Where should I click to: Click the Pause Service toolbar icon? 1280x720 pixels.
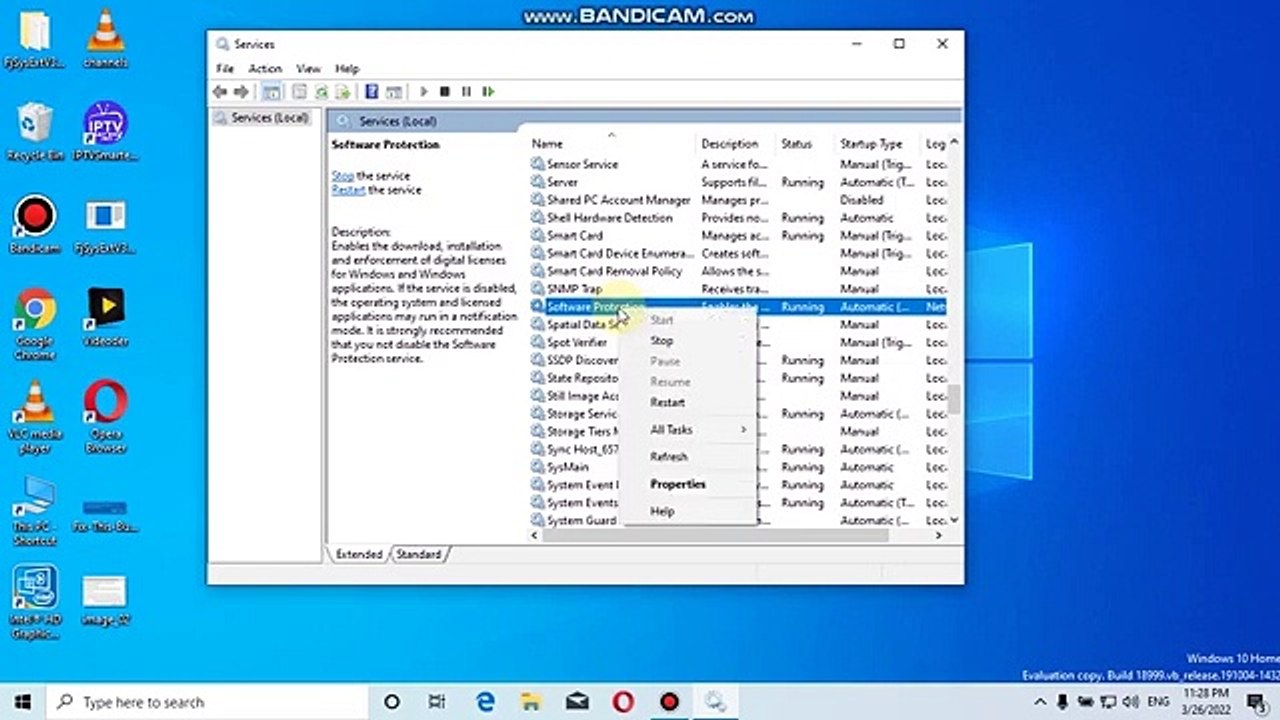tap(466, 91)
